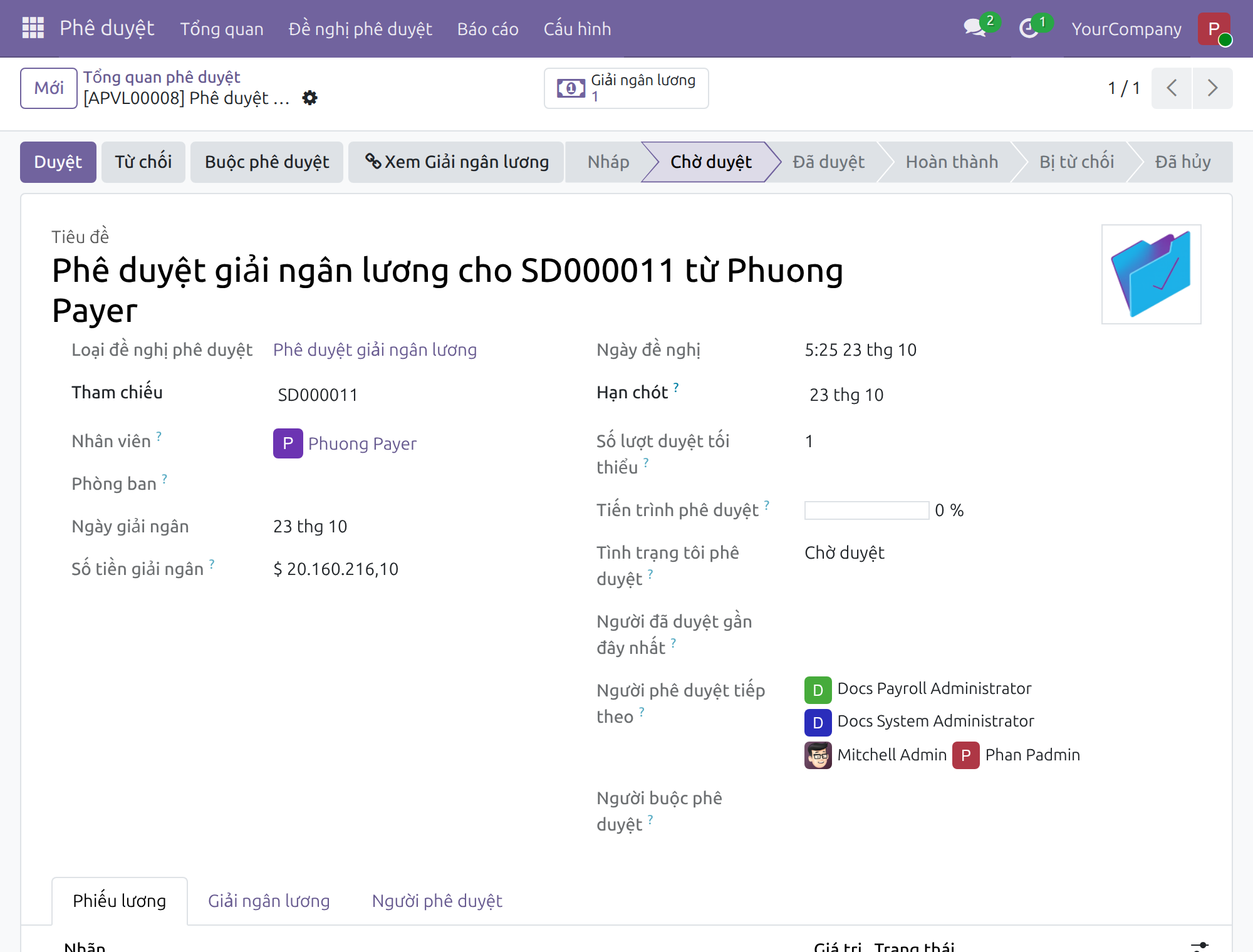
Task: Click the Giải ngân lương money icon
Action: (571, 88)
